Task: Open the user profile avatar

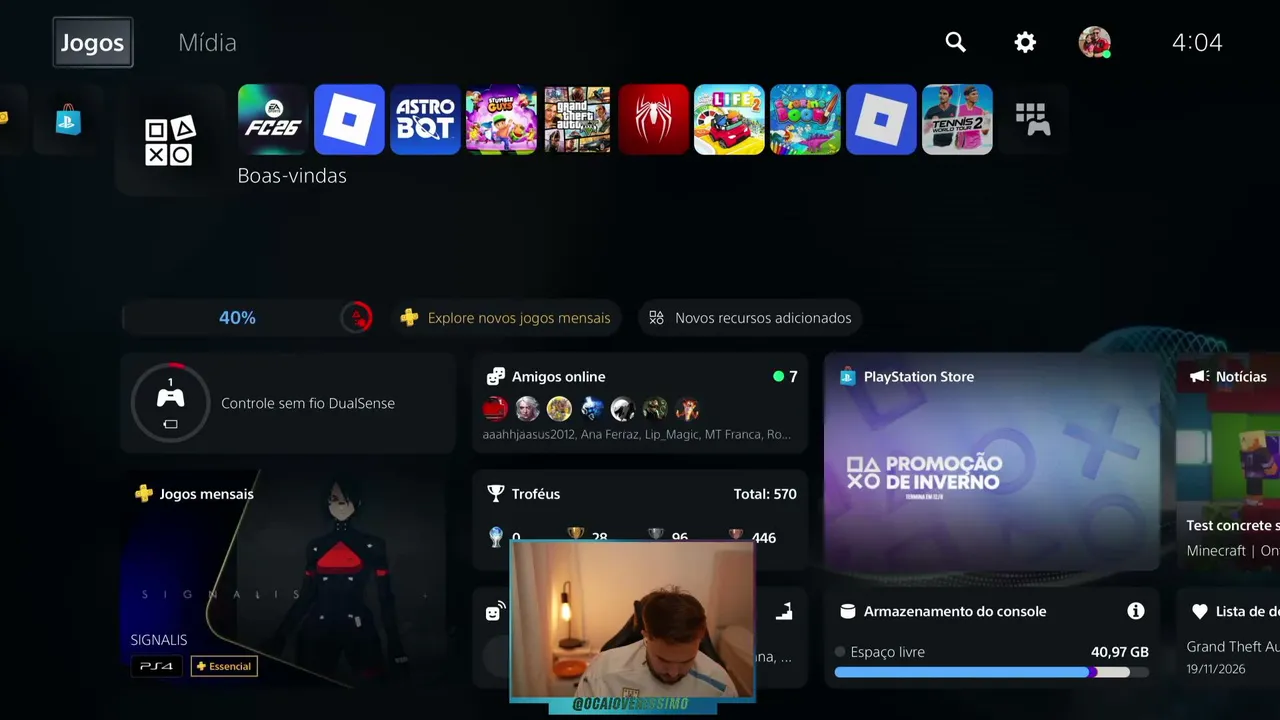Action: click(1094, 42)
